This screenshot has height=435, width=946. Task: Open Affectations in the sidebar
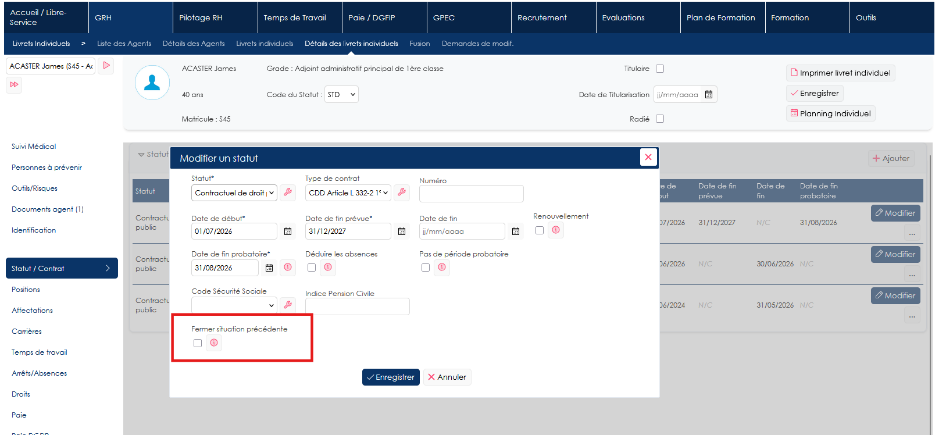click(32, 311)
